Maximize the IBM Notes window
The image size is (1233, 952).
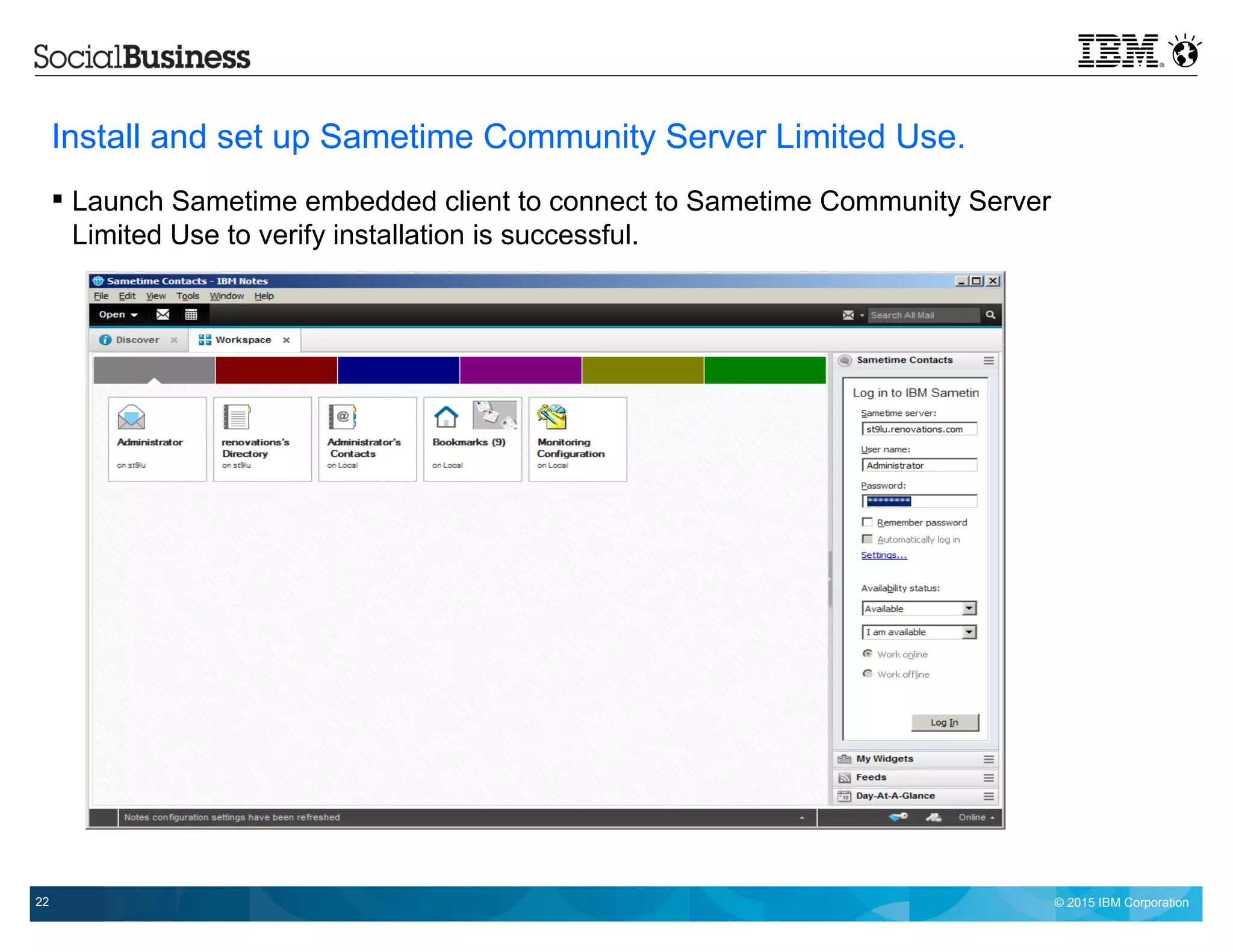tap(977, 281)
